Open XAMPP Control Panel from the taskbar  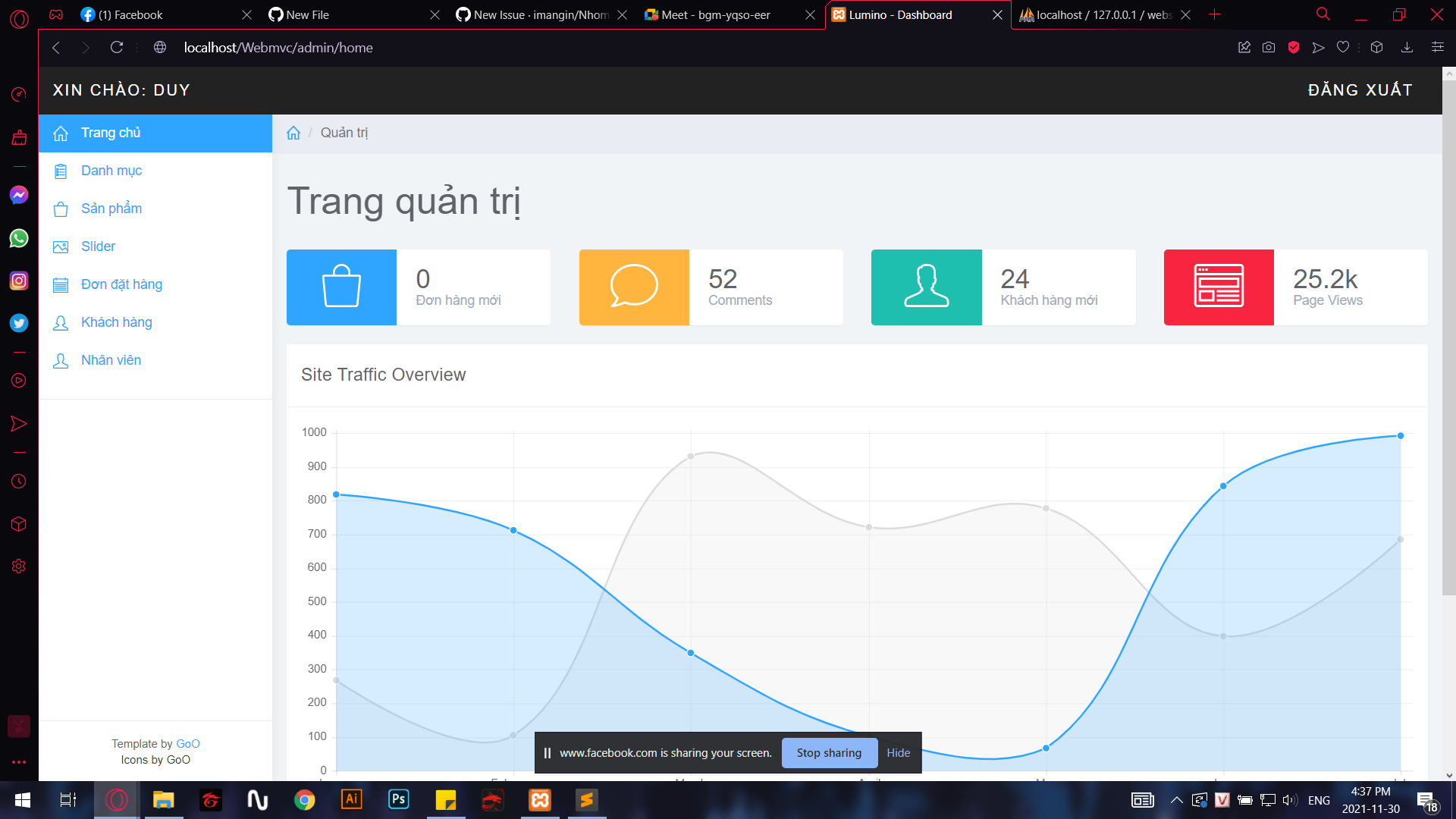tap(539, 799)
